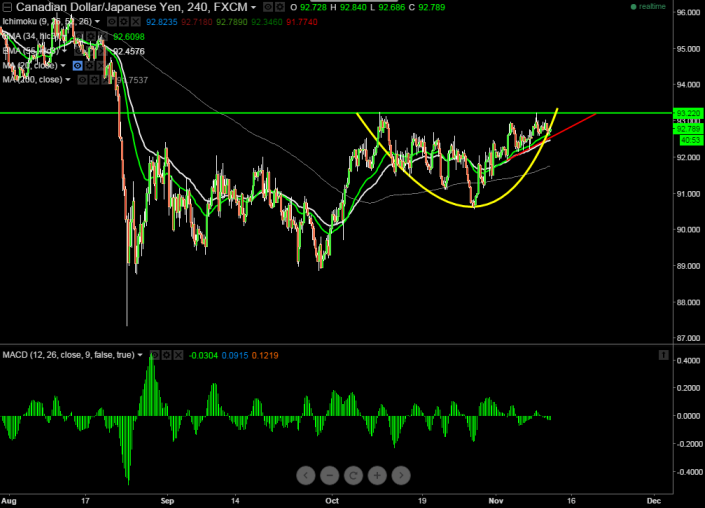Click the high price value 92.840
Screen dimensions: 705x508
(353, 8)
